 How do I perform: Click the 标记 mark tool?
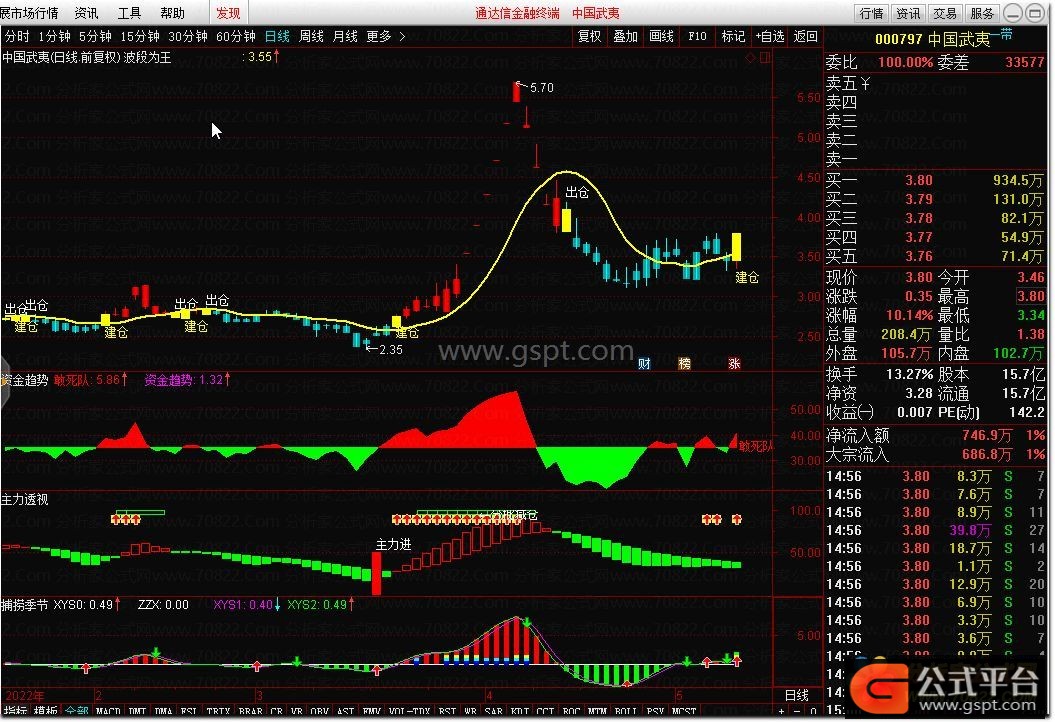[733, 36]
